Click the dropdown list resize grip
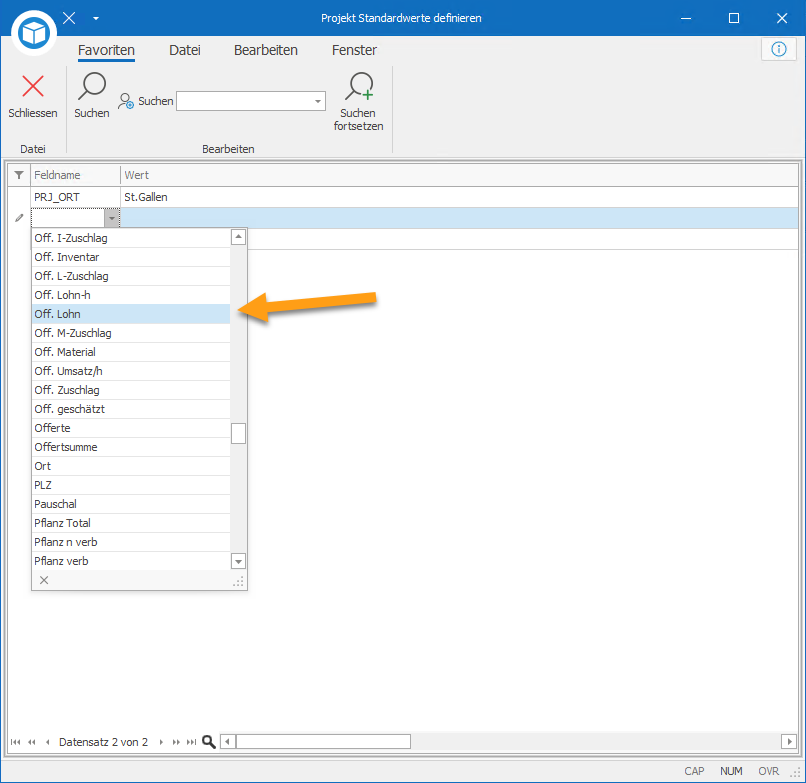The height and width of the screenshot is (783, 806). click(x=239, y=581)
